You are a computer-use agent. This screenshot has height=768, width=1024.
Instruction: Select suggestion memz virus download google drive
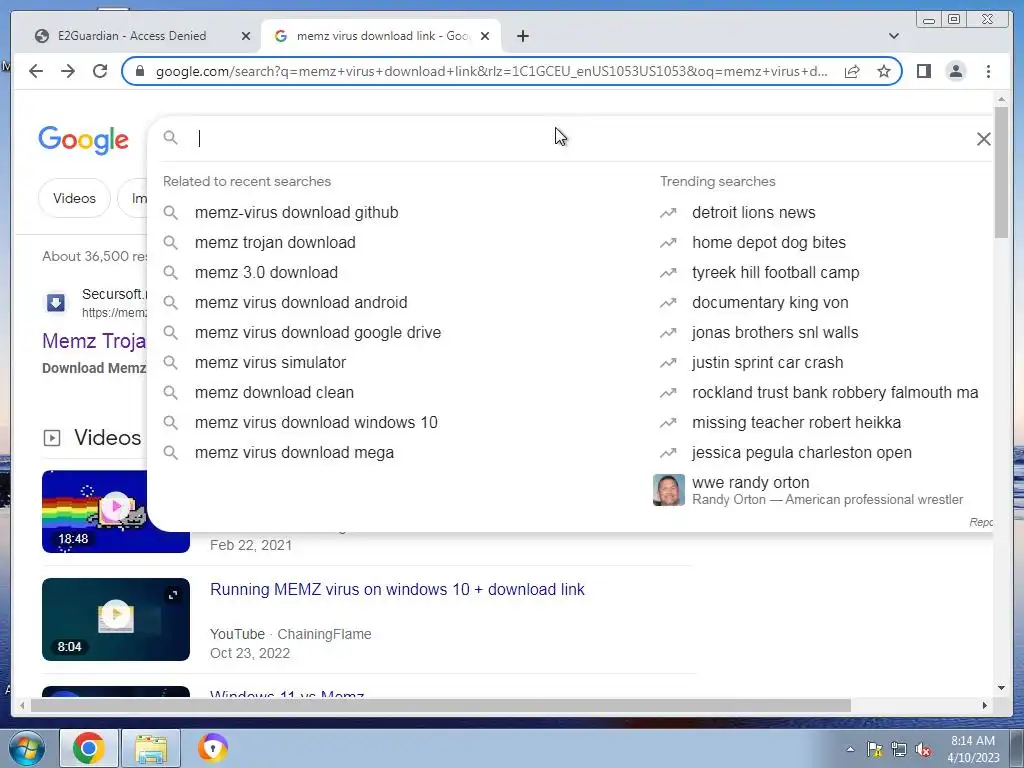(x=317, y=332)
